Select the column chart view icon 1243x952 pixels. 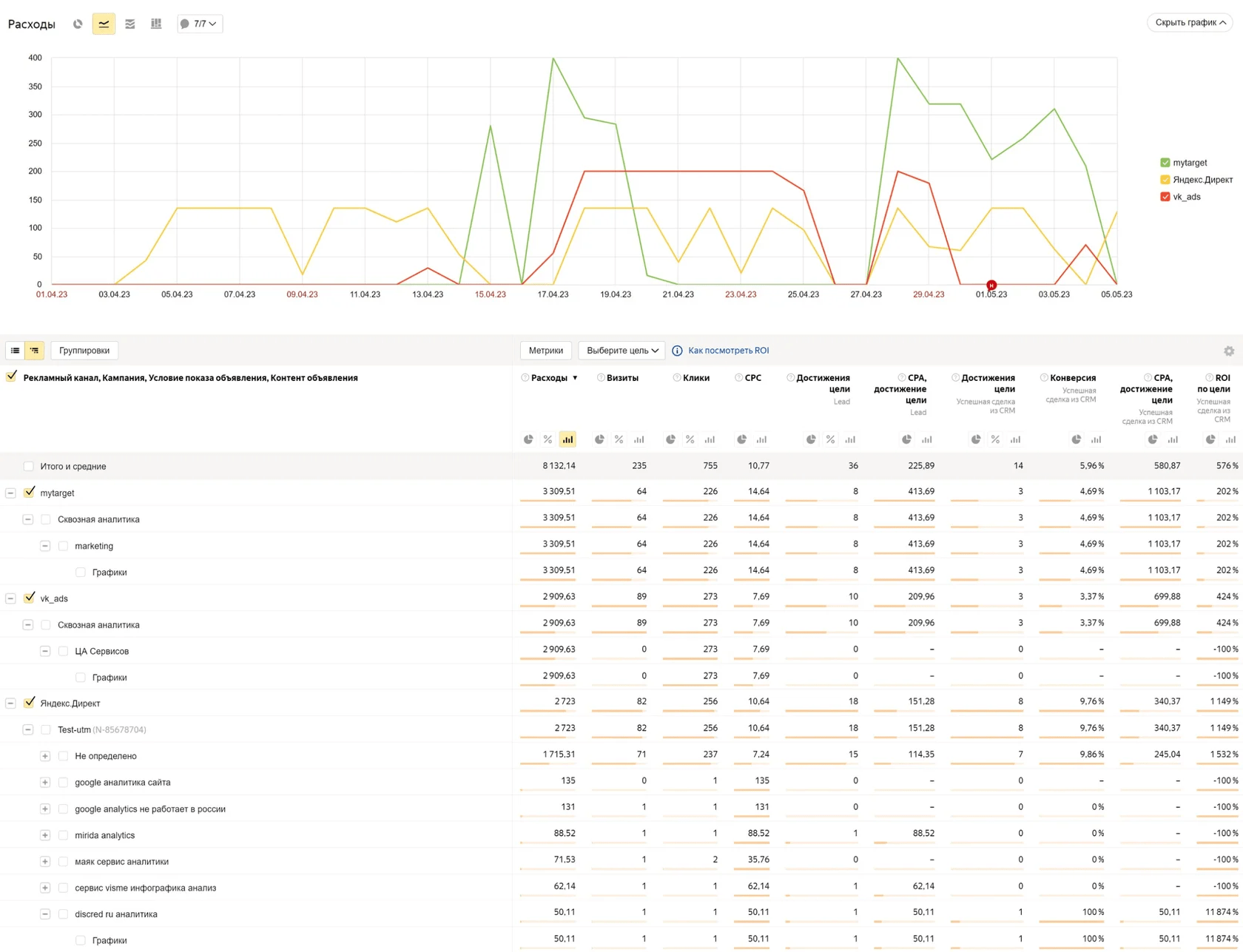(x=156, y=24)
